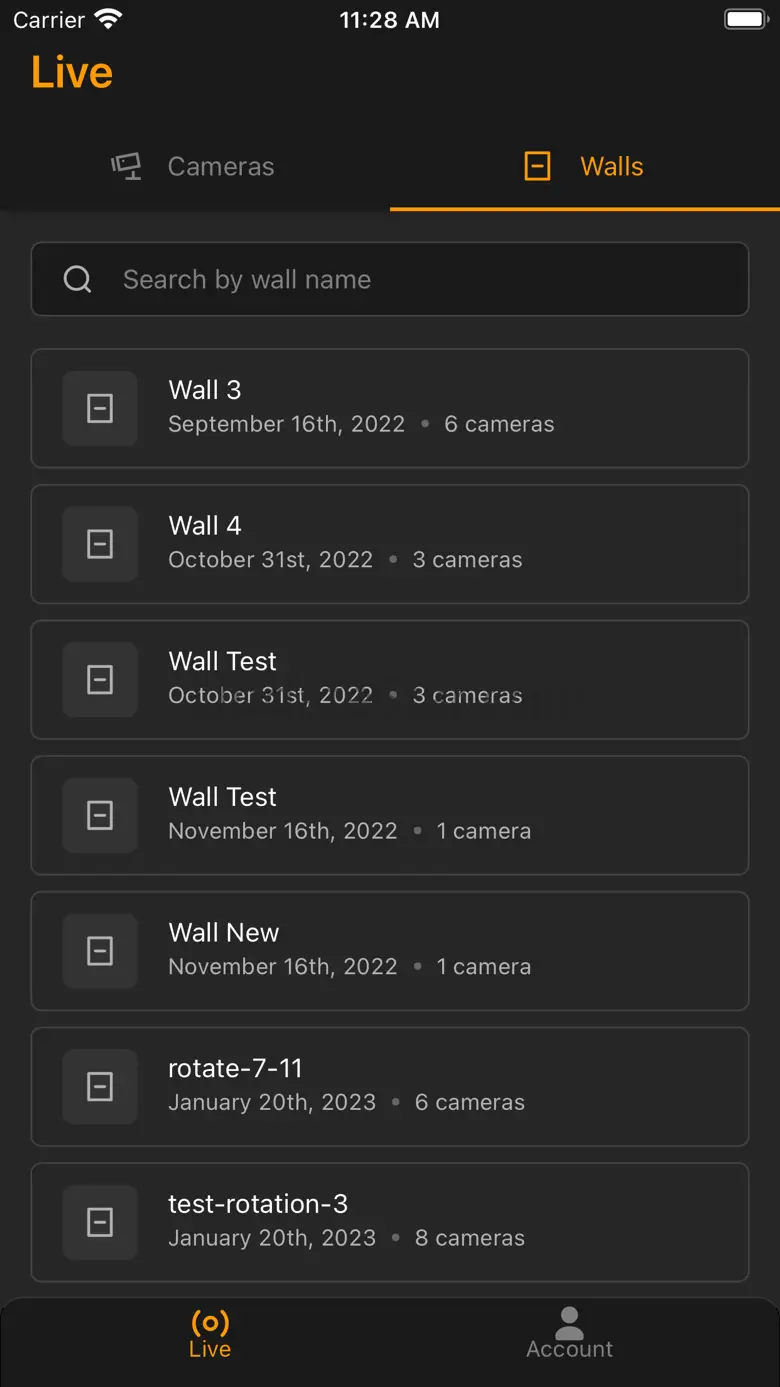The width and height of the screenshot is (780, 1387).
Task: Switch to the Walls tab
Action: (x=584, y=166)
